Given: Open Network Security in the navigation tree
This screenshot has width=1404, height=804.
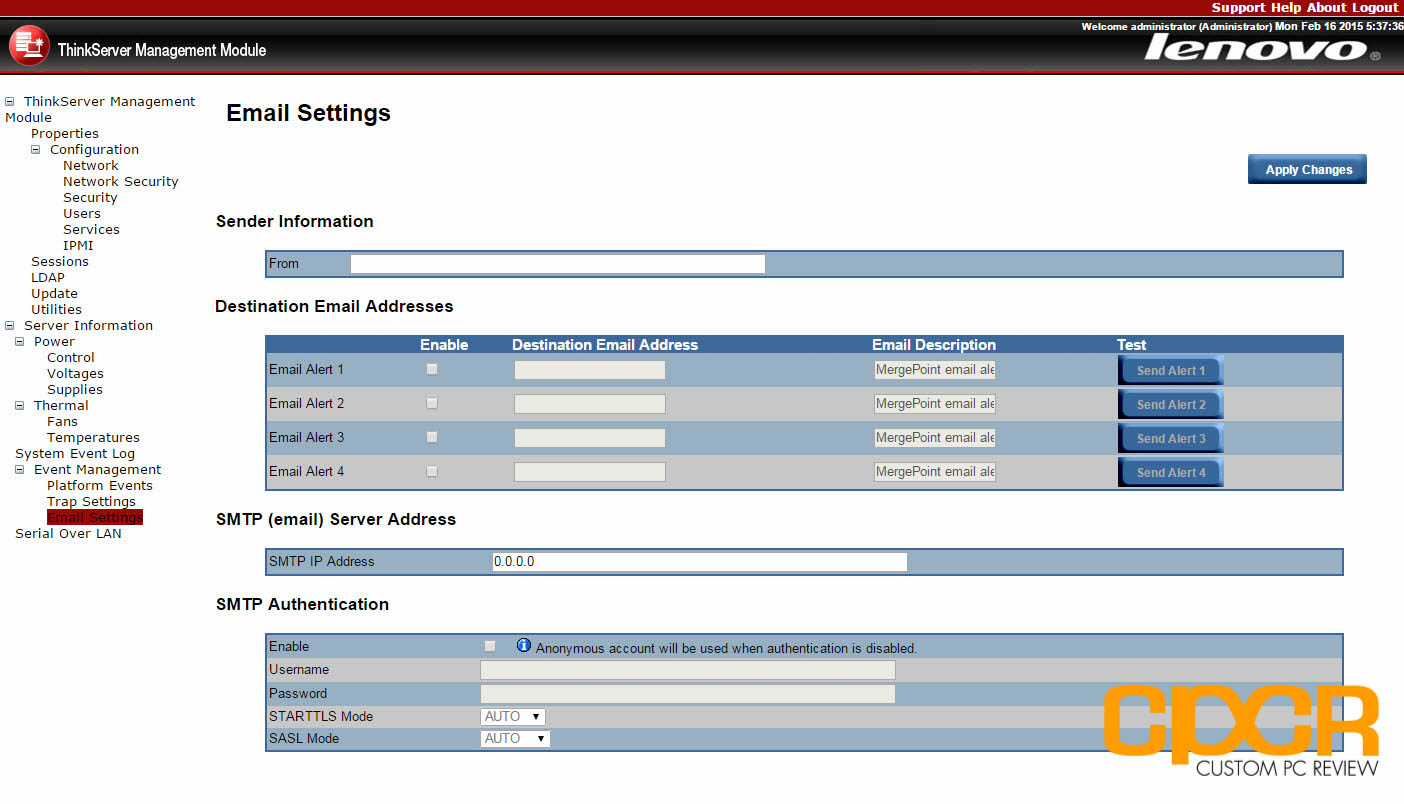Looking at the screenshot, I should coord(121,181).
